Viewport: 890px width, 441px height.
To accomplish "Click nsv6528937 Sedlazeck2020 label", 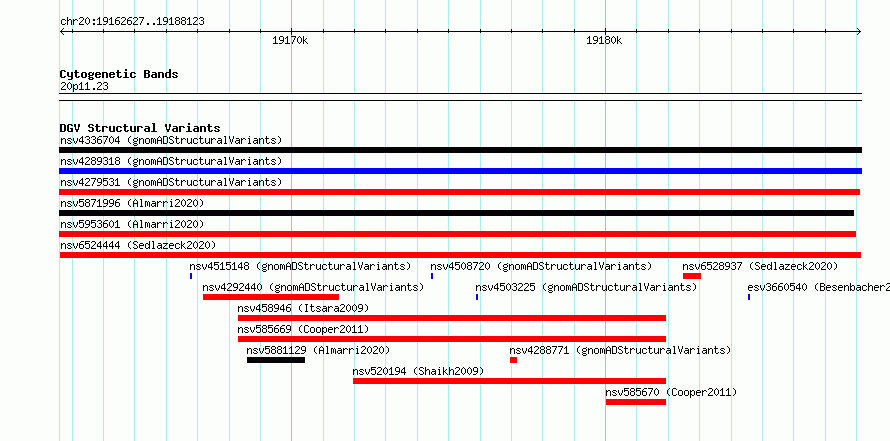I will tap(761, 266).
